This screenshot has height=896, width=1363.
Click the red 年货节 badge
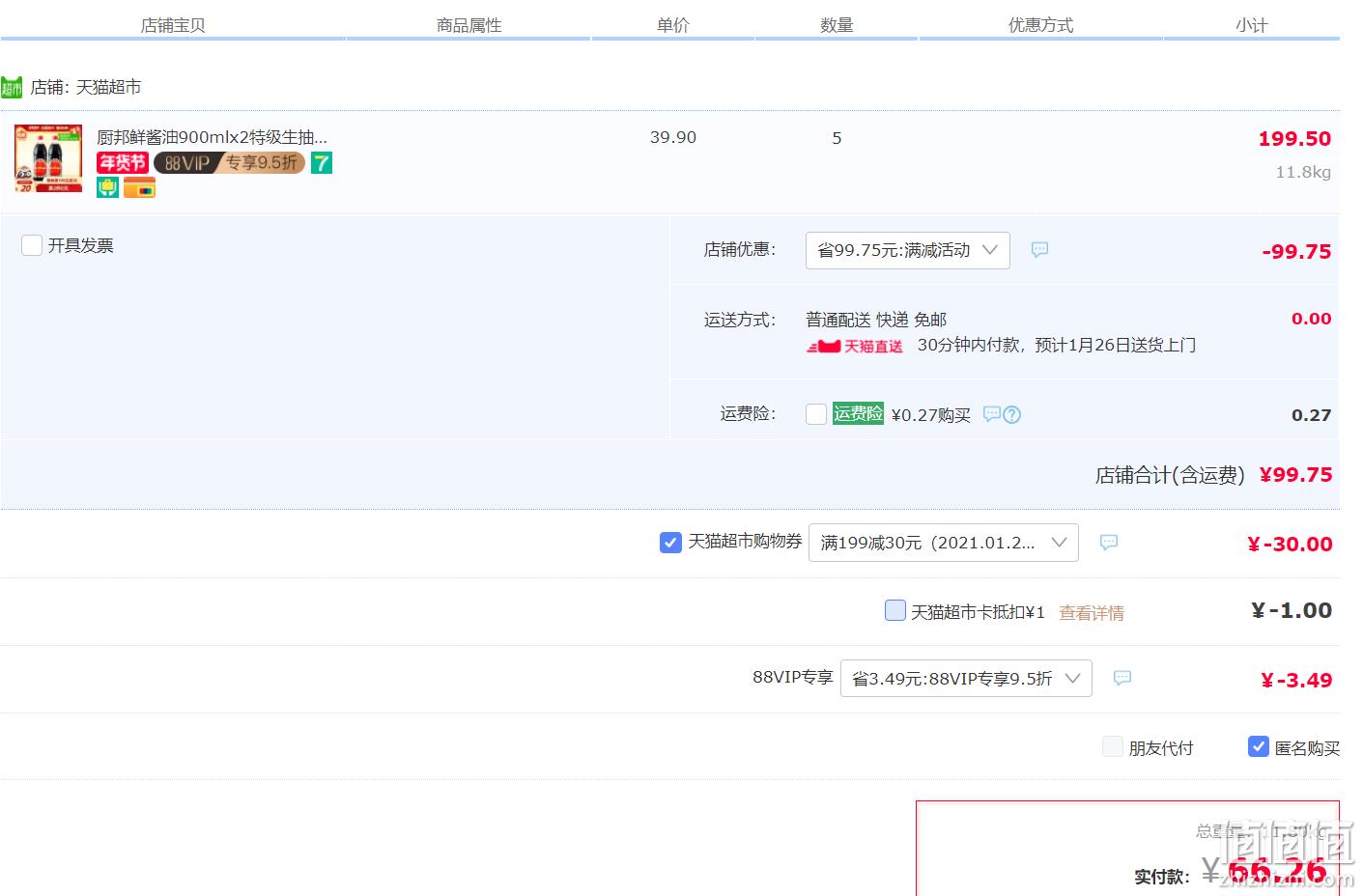pyautogui.click(x=123, y=163)
